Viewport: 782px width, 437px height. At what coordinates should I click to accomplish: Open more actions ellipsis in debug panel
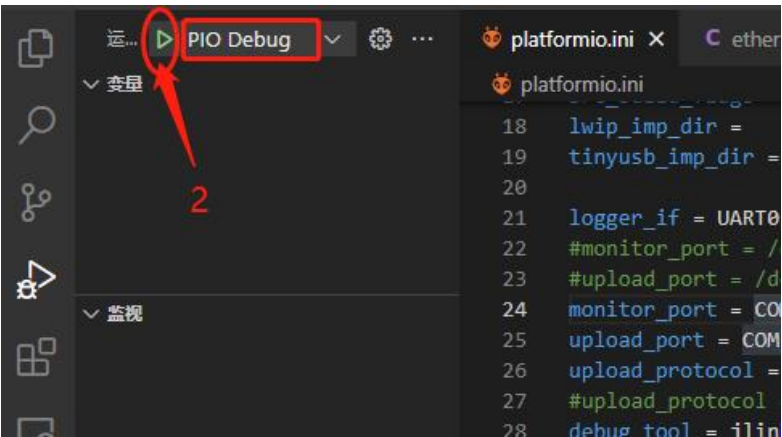click(x=422, y=39)
